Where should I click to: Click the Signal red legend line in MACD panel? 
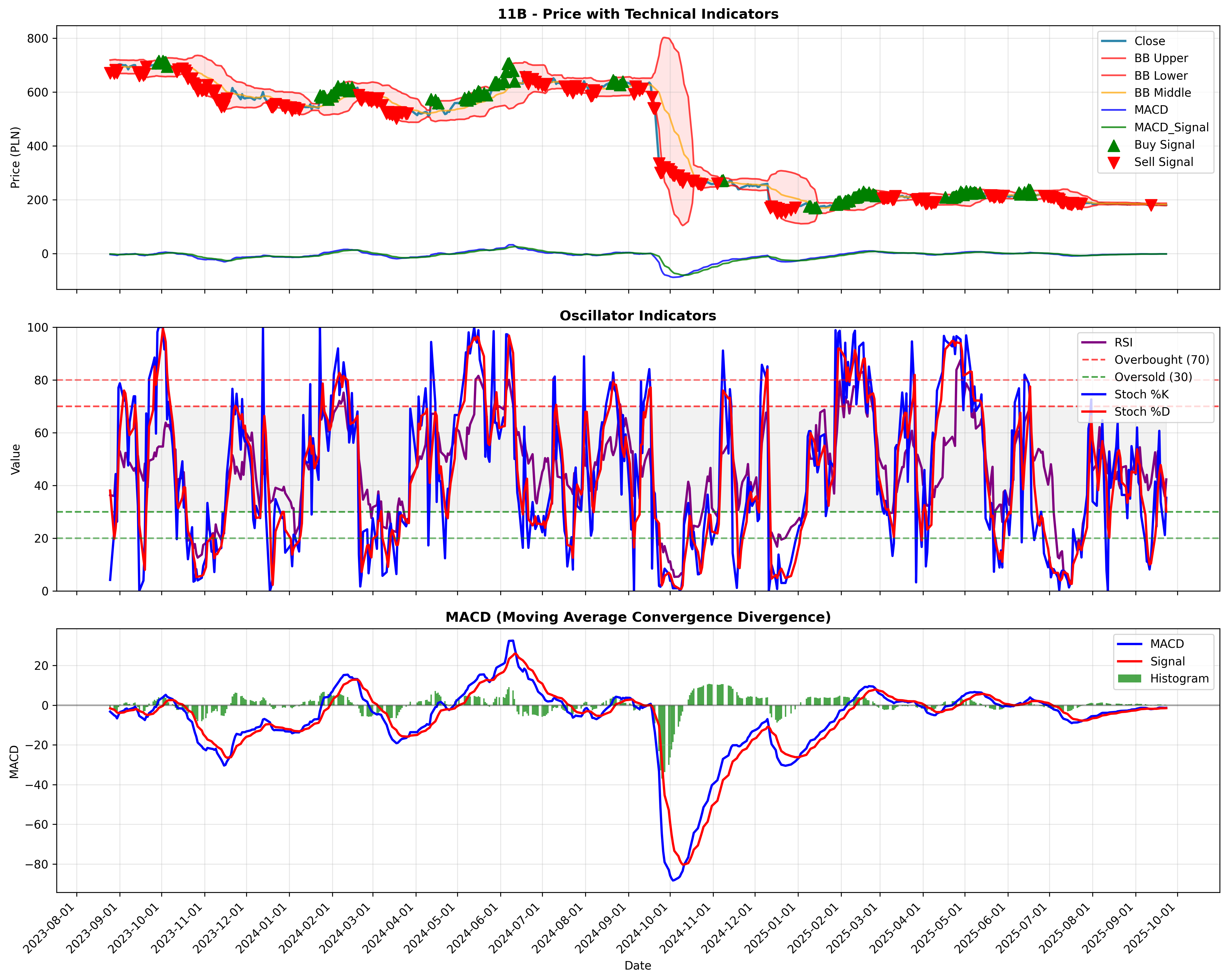tap(1129, 662)
